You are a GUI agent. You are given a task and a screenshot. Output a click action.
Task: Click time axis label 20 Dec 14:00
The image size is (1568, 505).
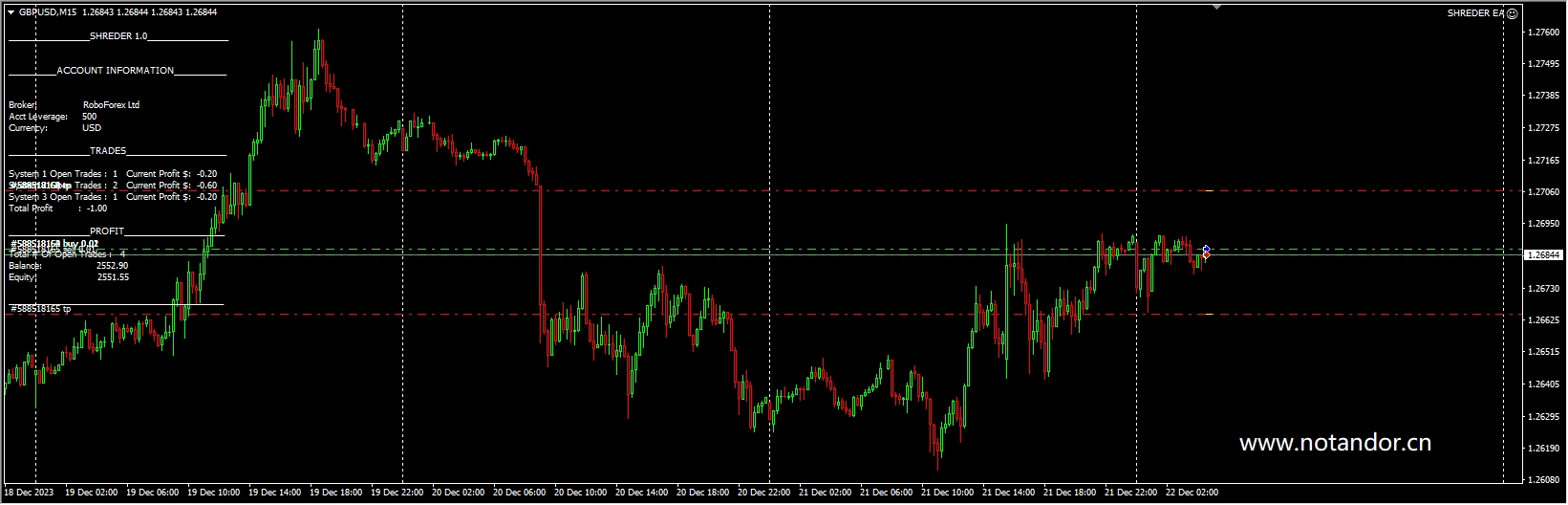[641, 493]
